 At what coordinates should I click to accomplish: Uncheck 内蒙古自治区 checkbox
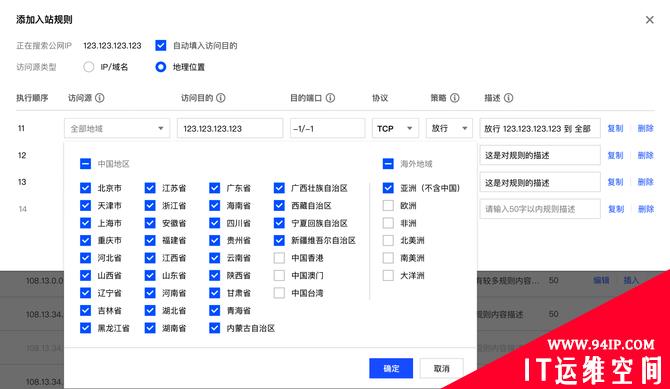click(x=215, y=328)
